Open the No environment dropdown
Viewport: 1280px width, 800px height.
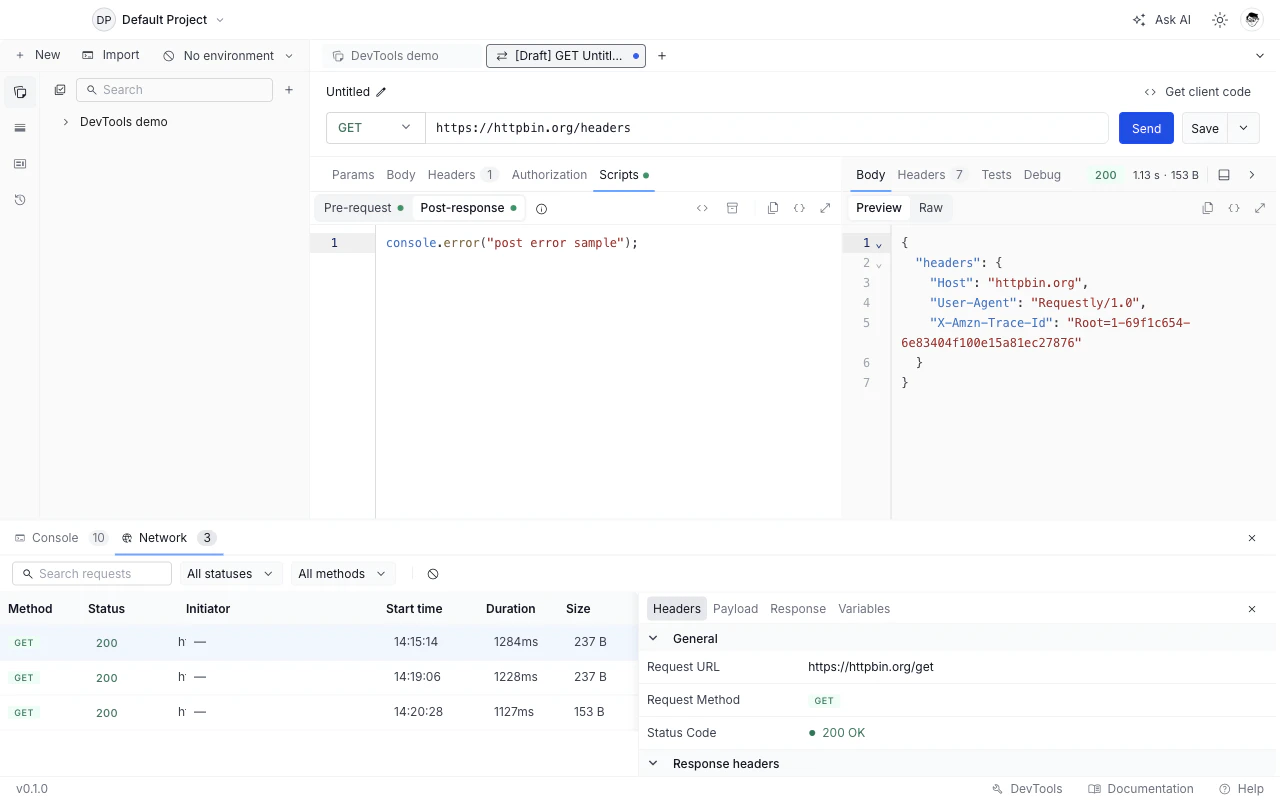(x=228, y=56)
